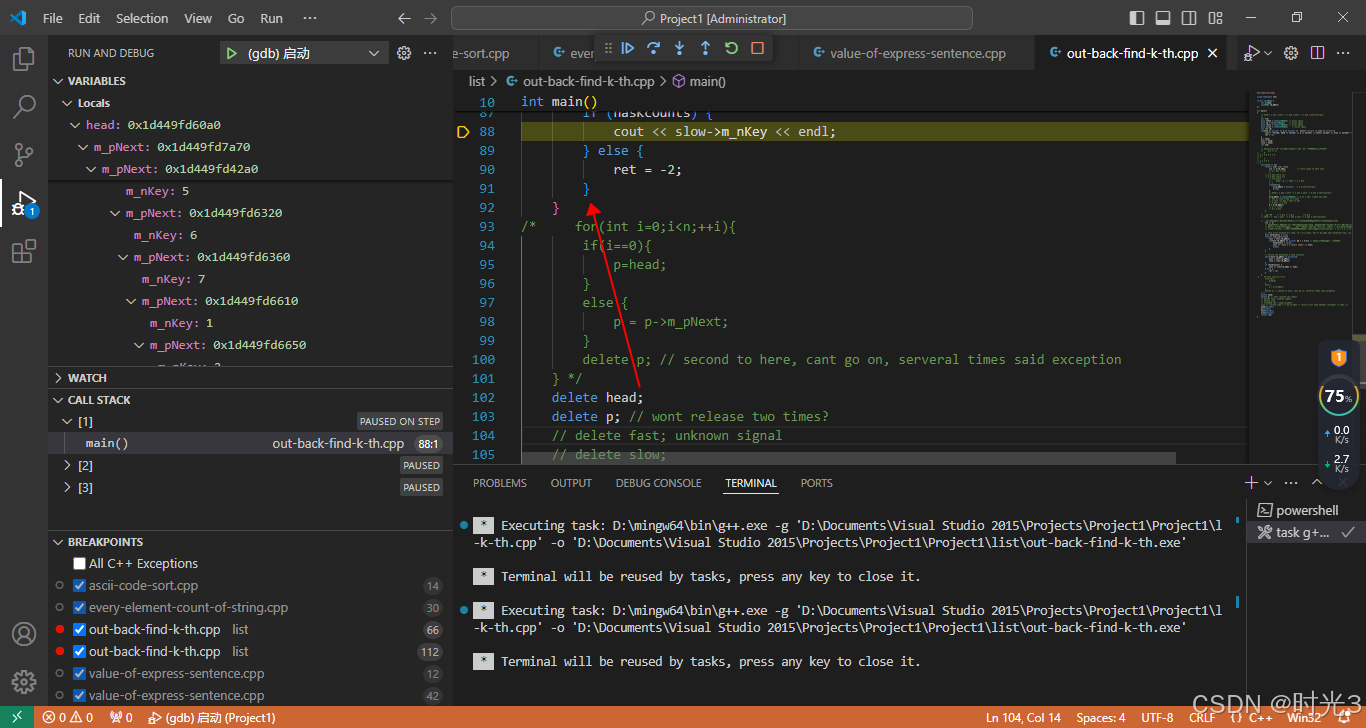This screenshot has width=1366, height=728.
Task: Open the Extensions view
Action: coord(24,251)
